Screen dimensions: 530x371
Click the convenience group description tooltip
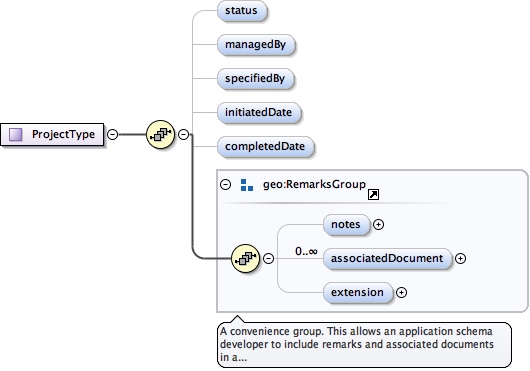(x=364, y=344)
